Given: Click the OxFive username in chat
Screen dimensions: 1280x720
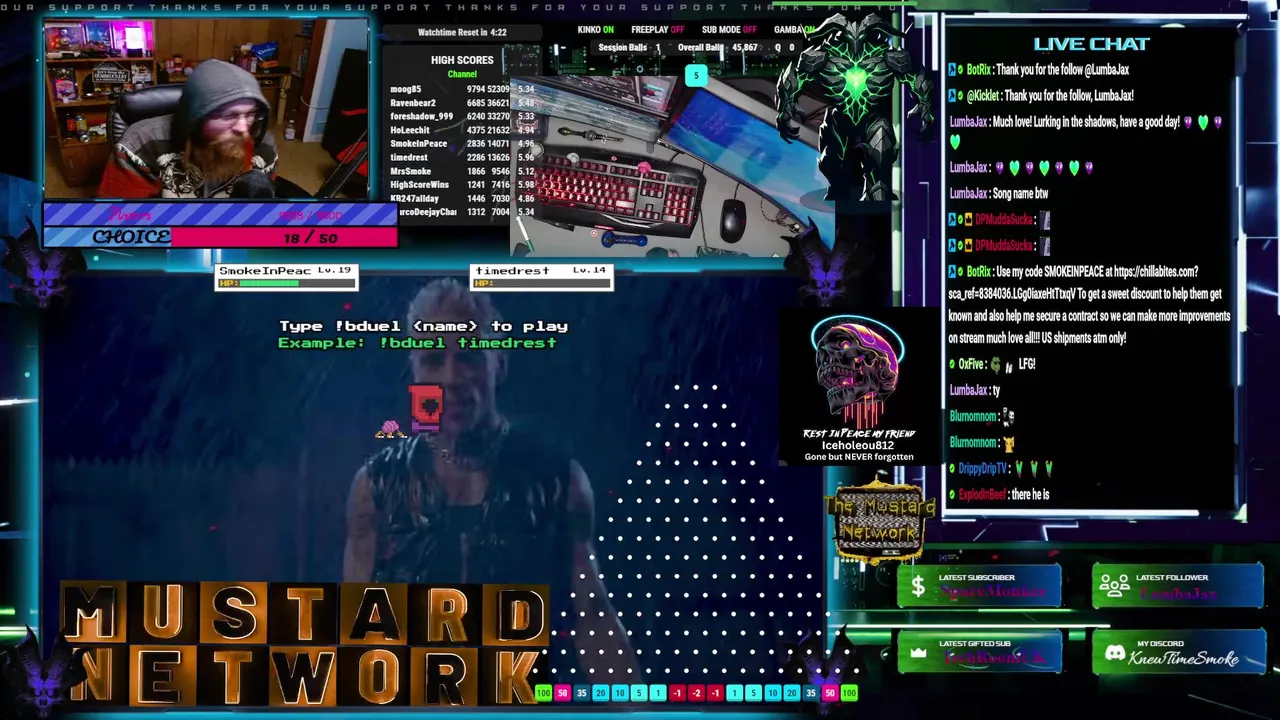Looking at the screenshot, I should click(971, 365).
